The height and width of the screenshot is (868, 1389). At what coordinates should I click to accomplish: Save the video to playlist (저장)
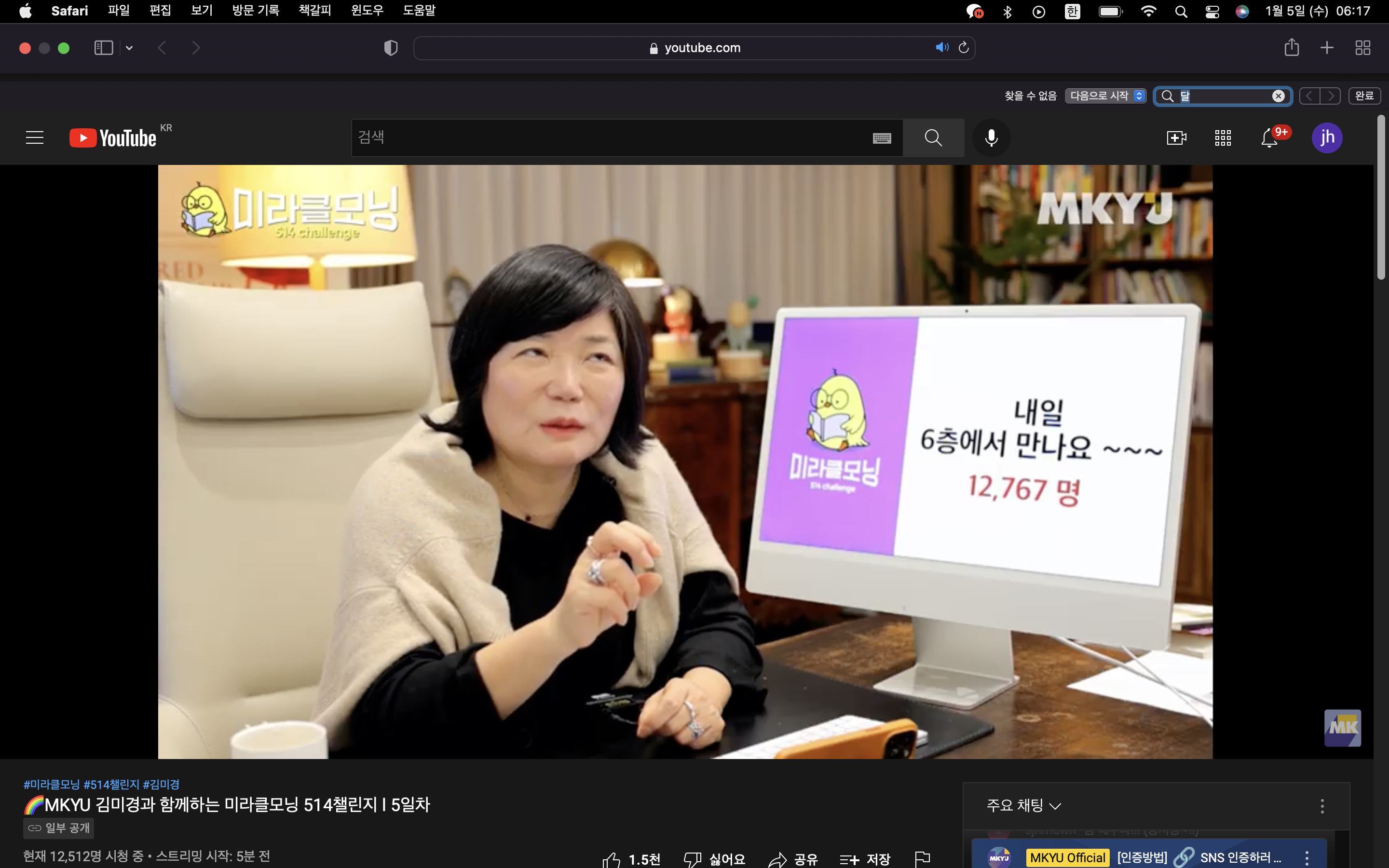click(865, 859)
